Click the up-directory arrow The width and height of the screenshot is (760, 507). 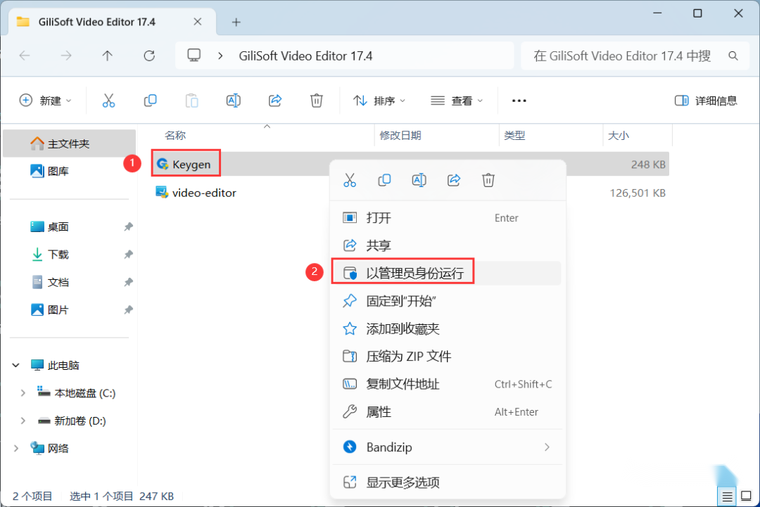[x=107, y=56]
